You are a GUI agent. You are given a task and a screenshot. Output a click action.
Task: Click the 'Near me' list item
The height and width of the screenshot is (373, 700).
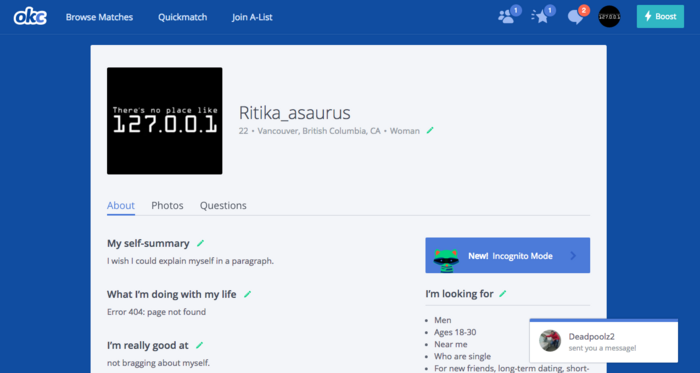point(451,344)
